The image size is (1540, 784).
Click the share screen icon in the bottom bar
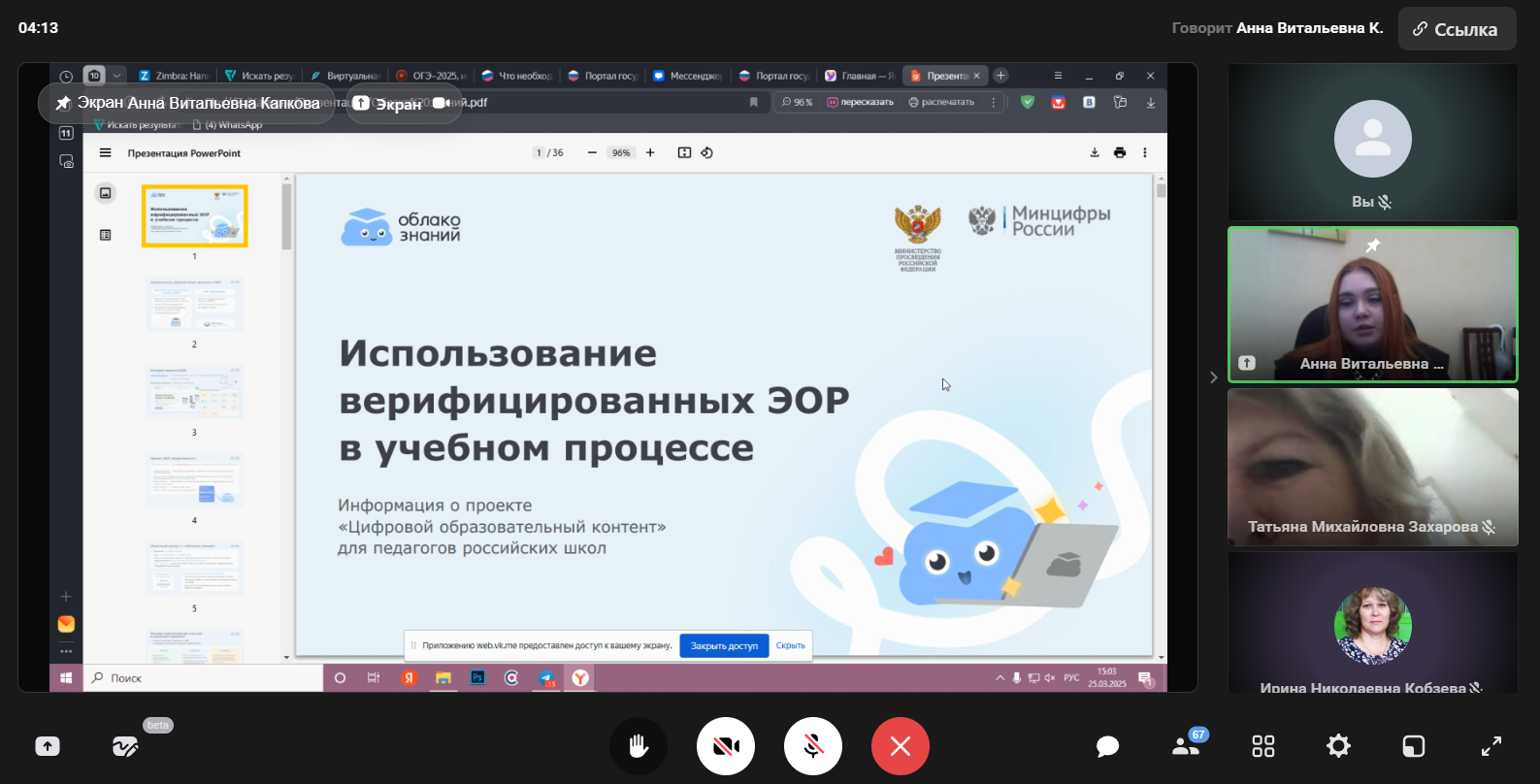tap(48, 745)
